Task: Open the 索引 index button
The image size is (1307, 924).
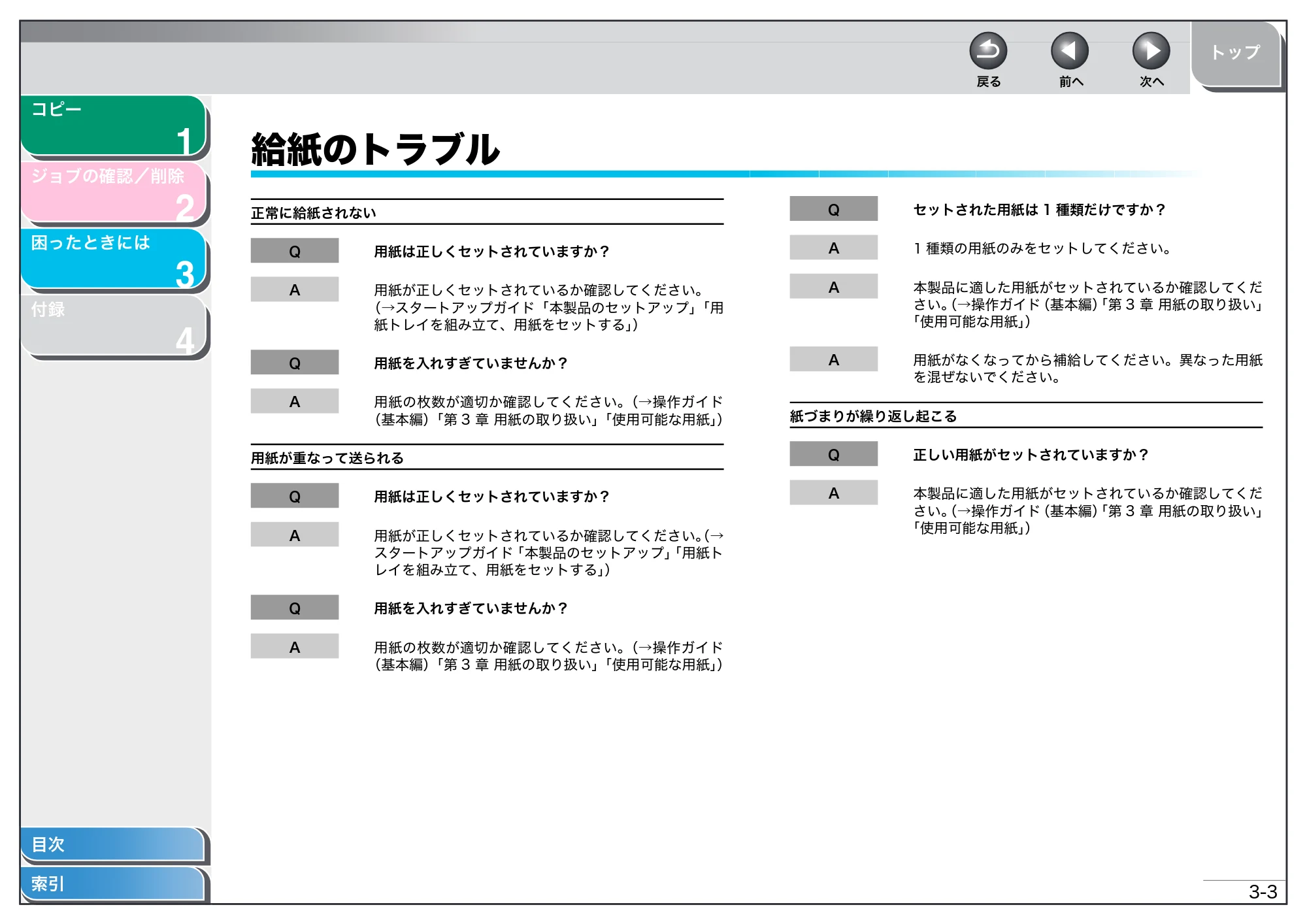Action: [x=112, y=883]
